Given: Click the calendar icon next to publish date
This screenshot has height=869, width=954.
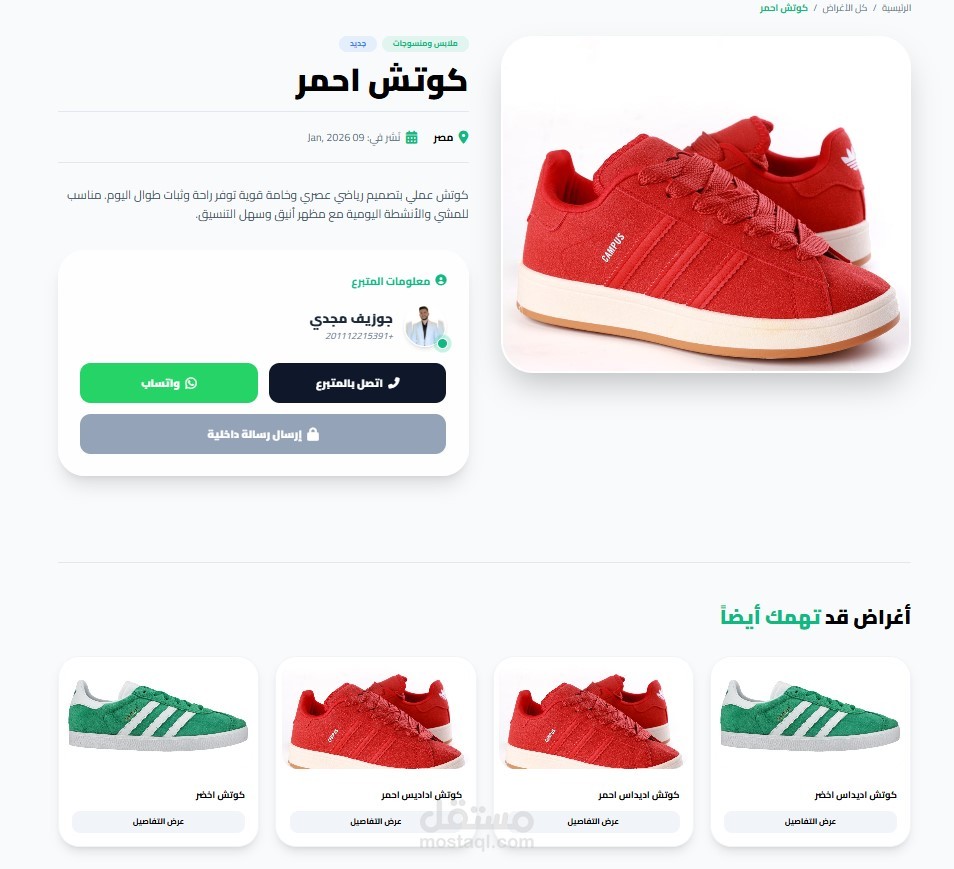Looking at the screenshot, I should (x=412, y=138).
